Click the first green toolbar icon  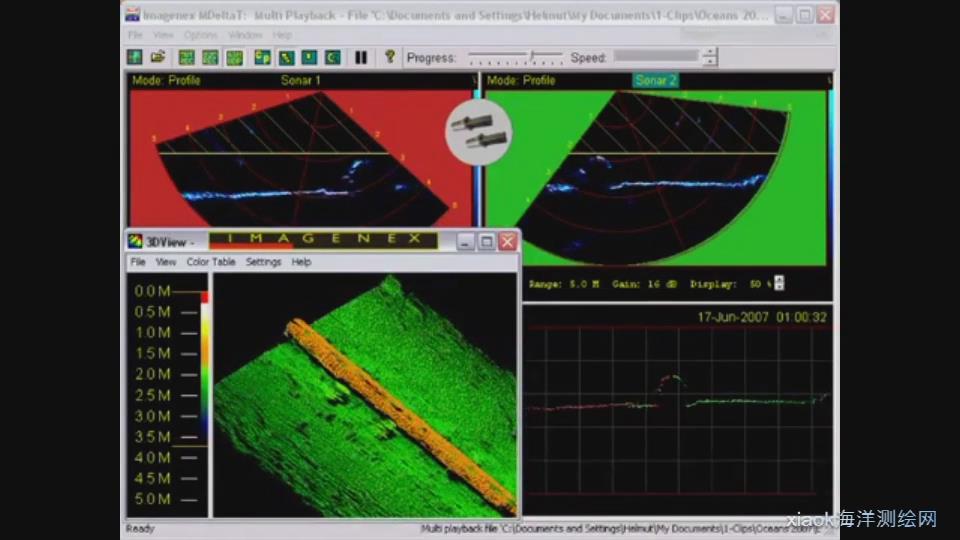(134, 58)
